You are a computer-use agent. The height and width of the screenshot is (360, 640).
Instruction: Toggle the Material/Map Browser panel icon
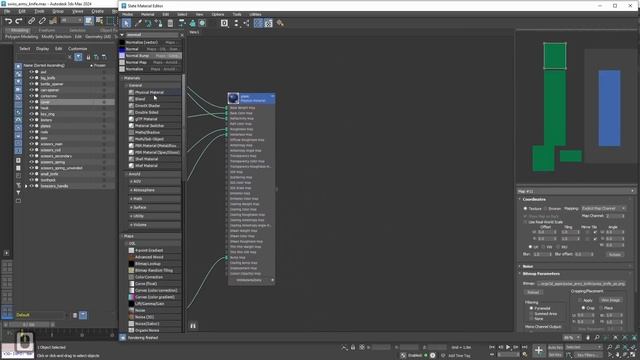(x=258, y=23)
